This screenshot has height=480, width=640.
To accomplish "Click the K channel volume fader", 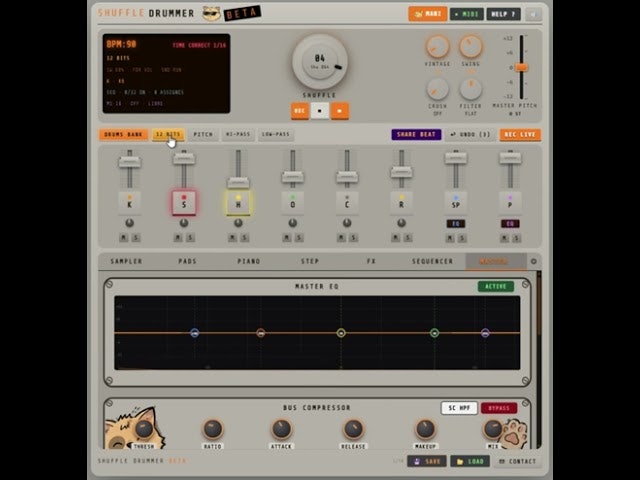I will pos(129,162).
